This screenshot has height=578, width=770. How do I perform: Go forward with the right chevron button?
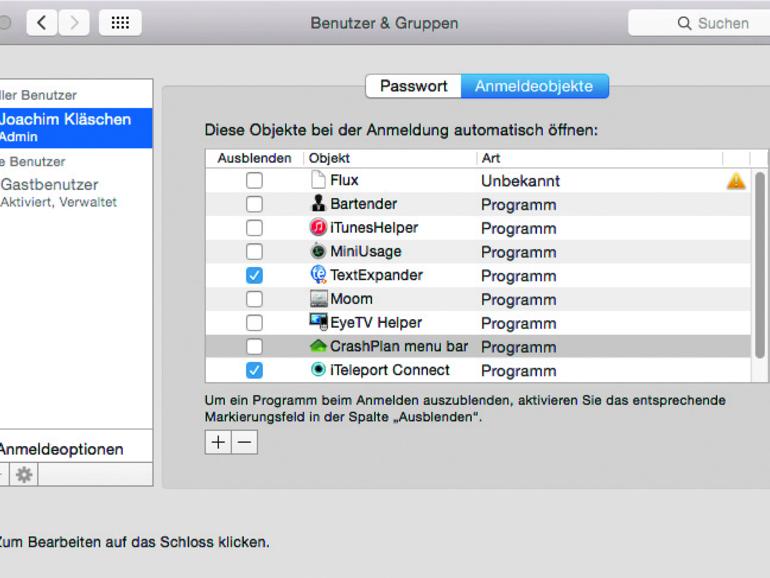click(74, 23)
